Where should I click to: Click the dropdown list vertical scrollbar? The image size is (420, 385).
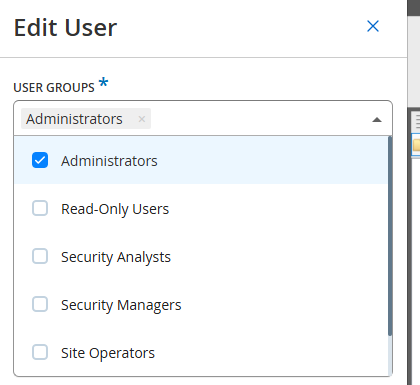coord(390,236)
